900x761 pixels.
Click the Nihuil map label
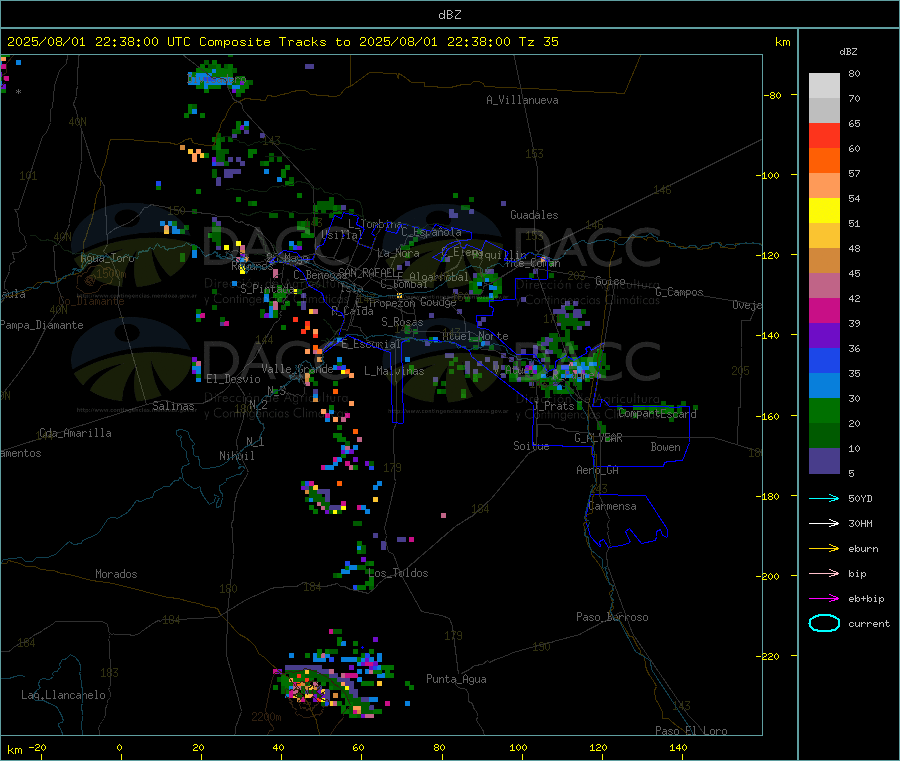coord(236,456)
